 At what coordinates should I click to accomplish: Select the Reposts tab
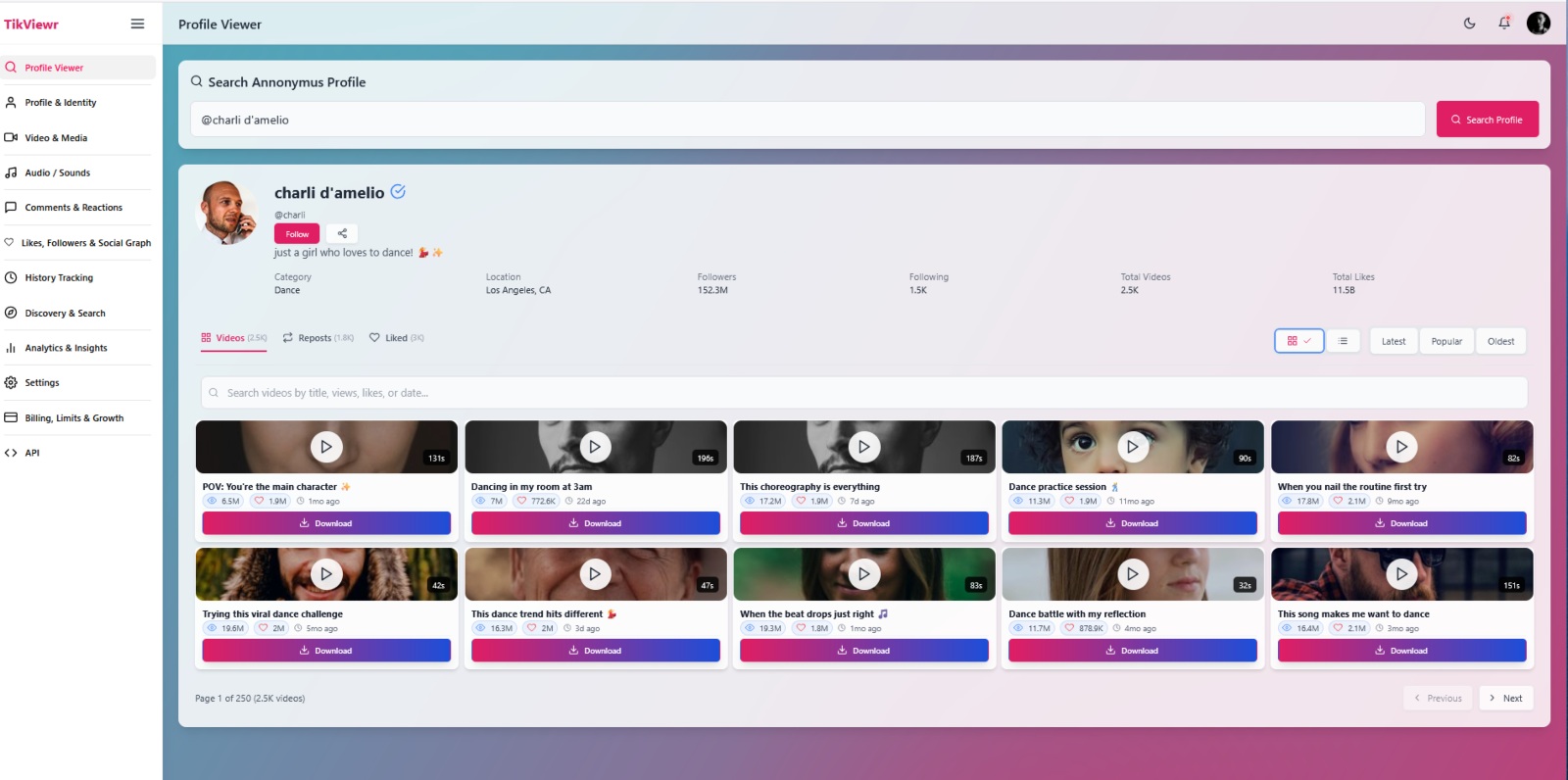tap(318, 338)
